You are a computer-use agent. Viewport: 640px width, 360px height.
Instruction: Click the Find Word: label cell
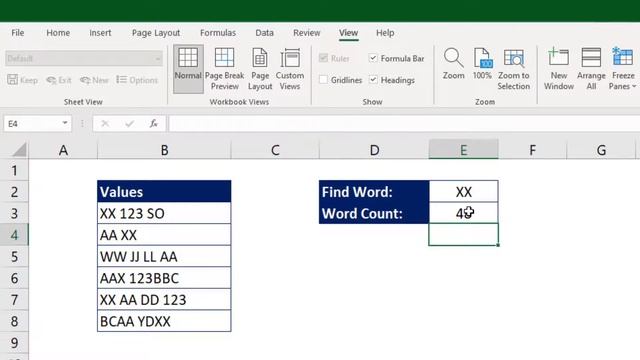coord(374,191)
